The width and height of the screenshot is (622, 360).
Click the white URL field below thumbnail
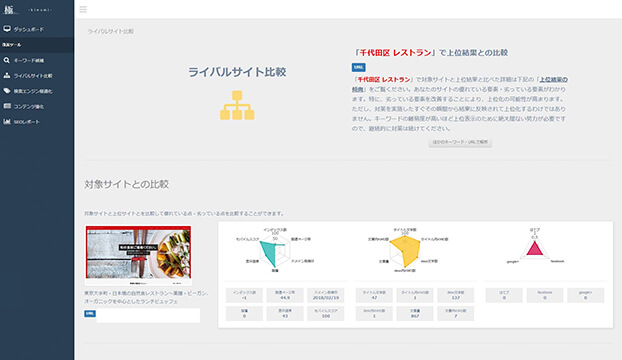148,316
